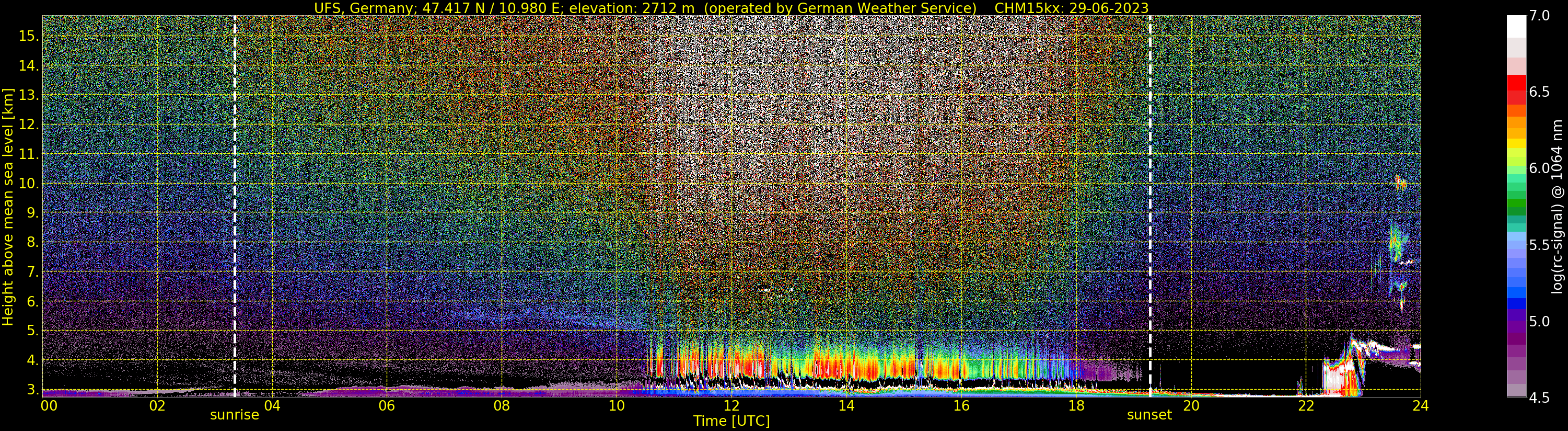Image resolution: width=1568 pixels, height=431 pixels.
Task: Click the time axis tick '12'
Action: [731, 405]
